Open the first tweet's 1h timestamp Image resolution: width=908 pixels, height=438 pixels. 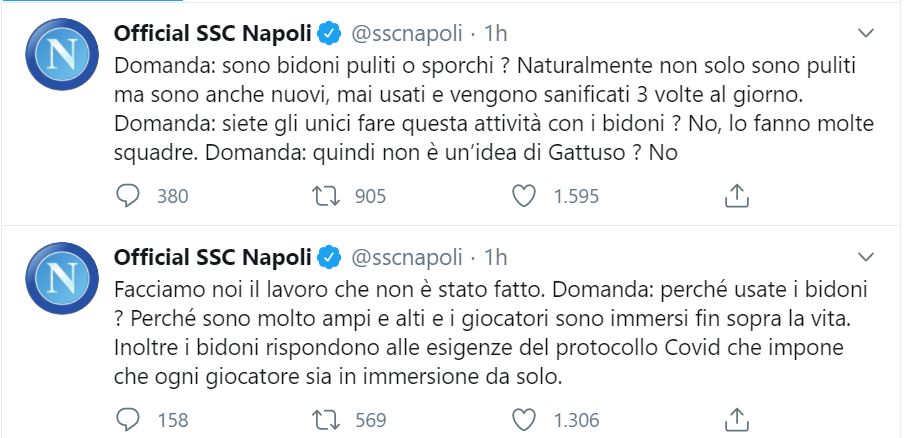(x=495, y=34)
